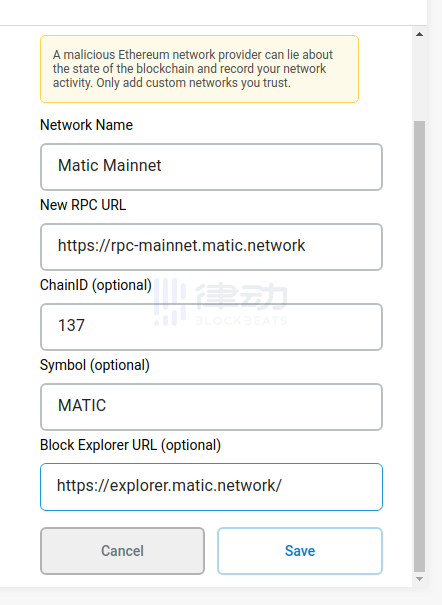Cancel adding the network
The image size is (442, 605).
coord(122,551)
